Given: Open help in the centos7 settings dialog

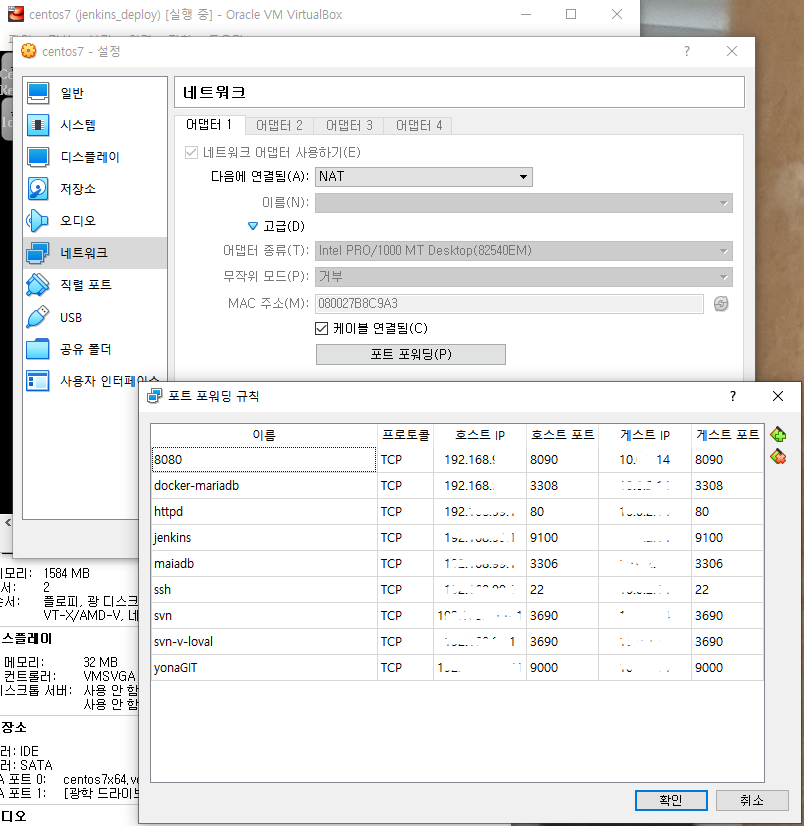Looking at the screenshot, I should coord(687,51).
